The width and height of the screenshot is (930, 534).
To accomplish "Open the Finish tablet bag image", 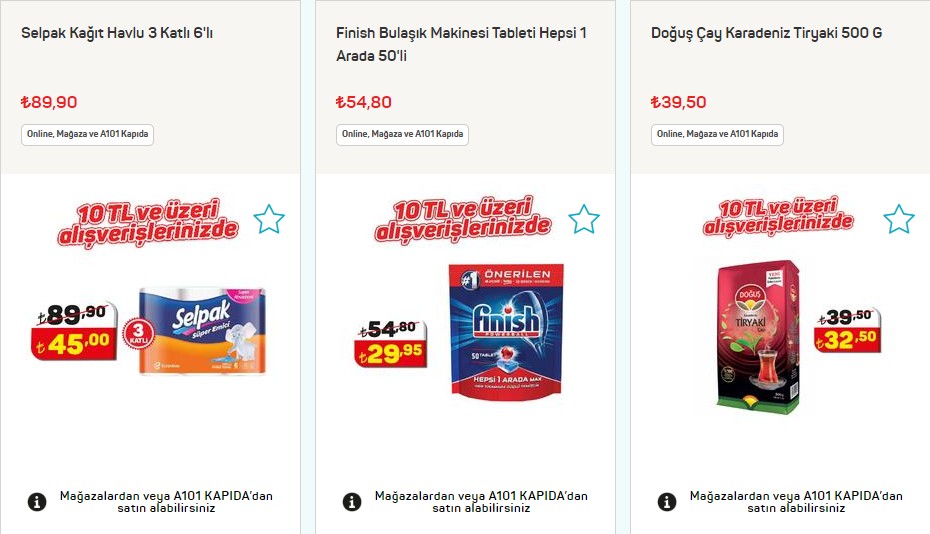I will pos(506,332).
